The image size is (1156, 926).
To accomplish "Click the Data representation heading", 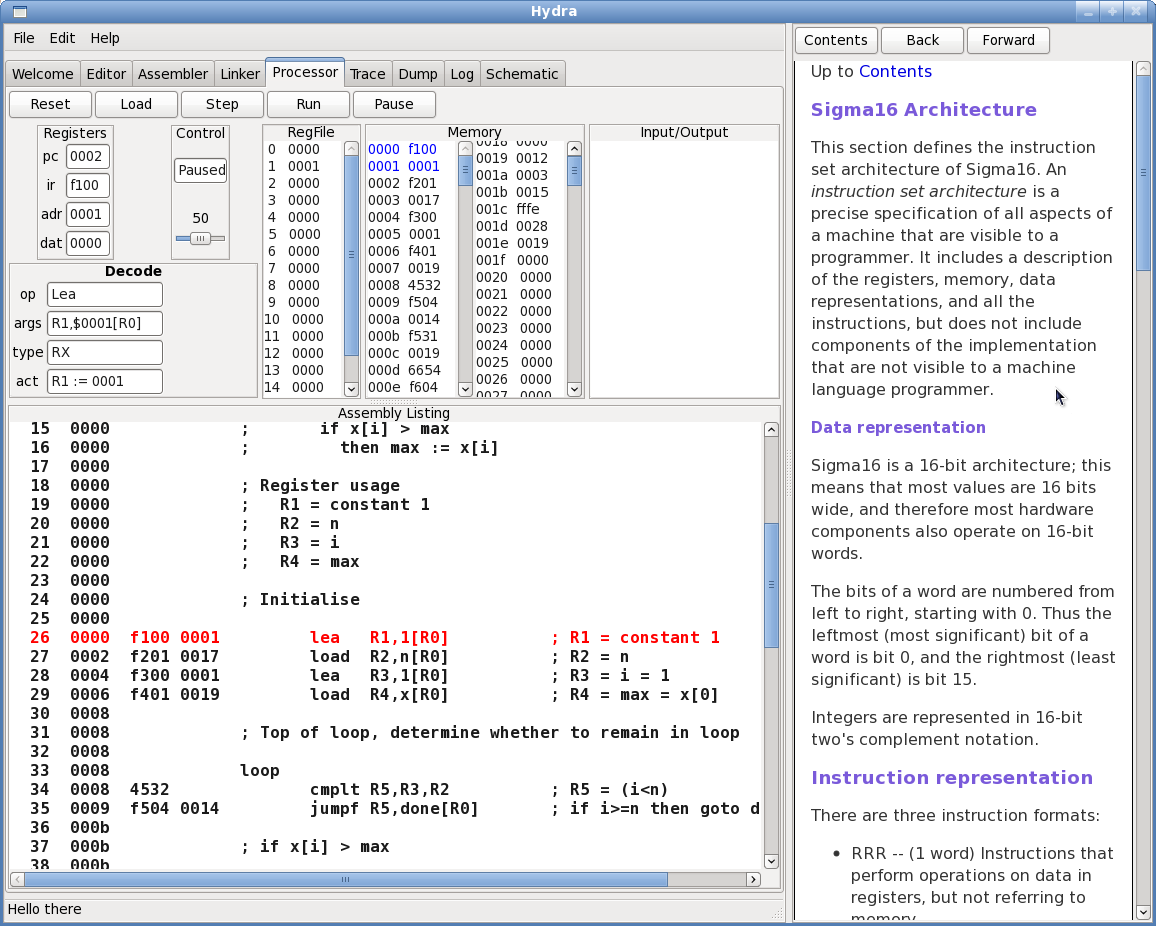I will tap(898, 428).
